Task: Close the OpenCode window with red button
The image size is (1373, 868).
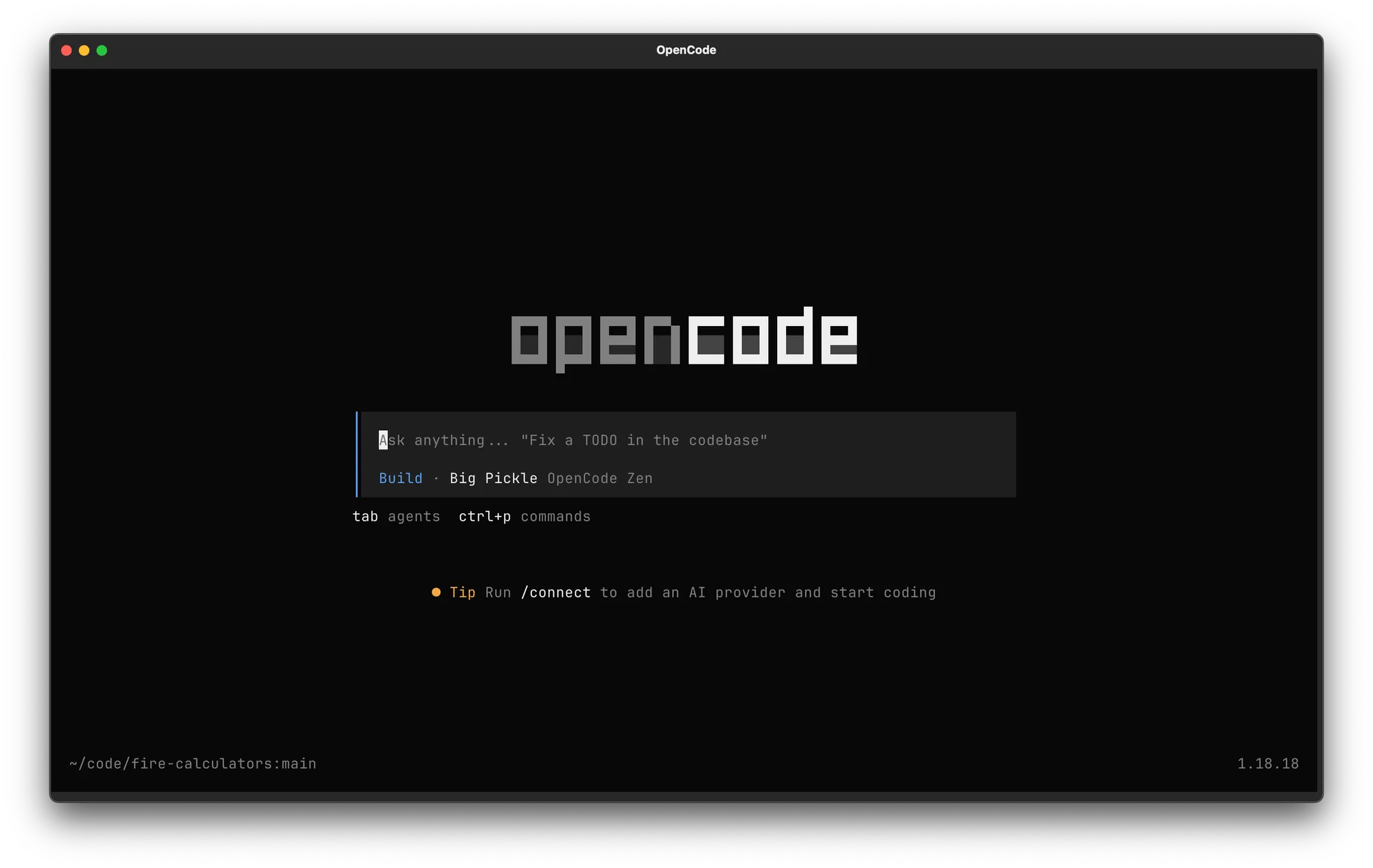Action: coord(67,50)
